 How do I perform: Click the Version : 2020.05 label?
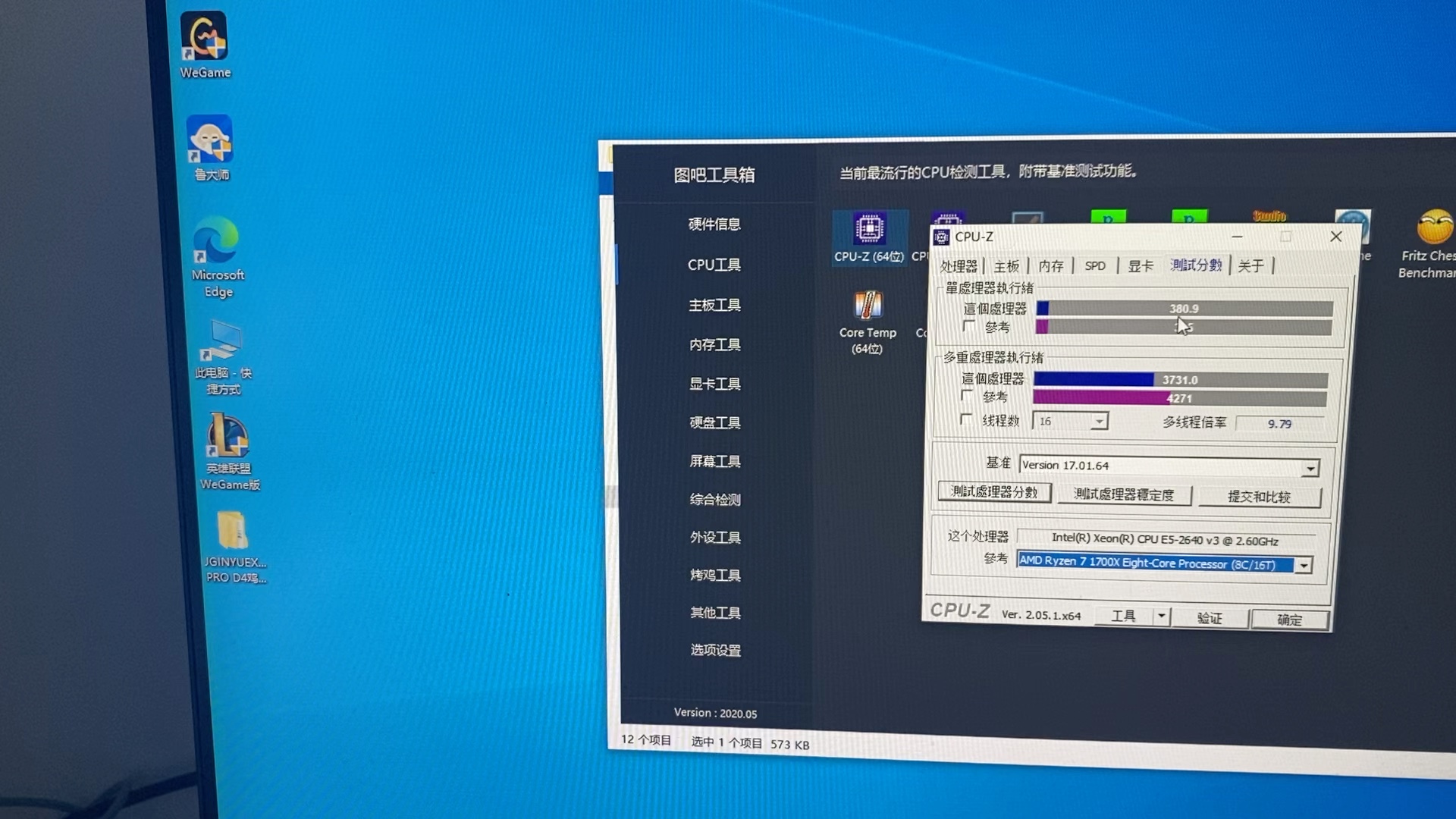(715, 713)
